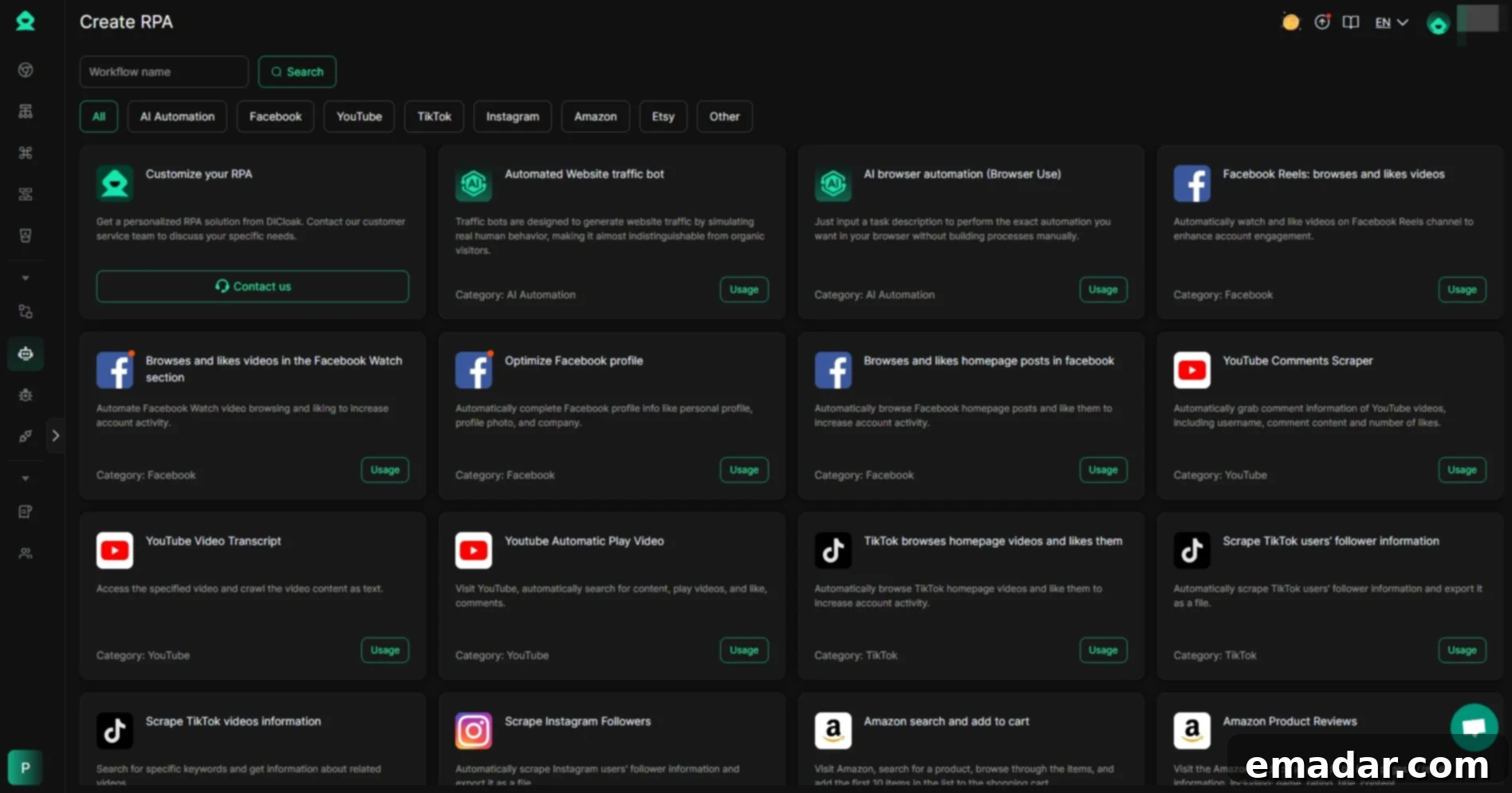
Task: Click Usage on Optimize Facebook profile card
Action: (744, 470)
